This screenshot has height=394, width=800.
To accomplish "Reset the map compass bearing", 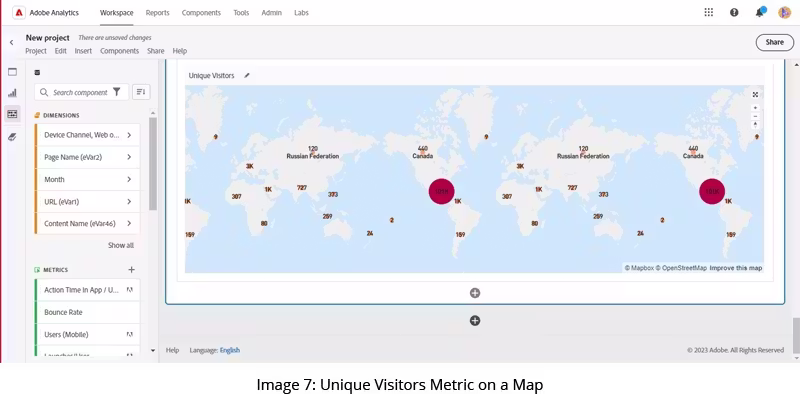I will coord(755,125).
